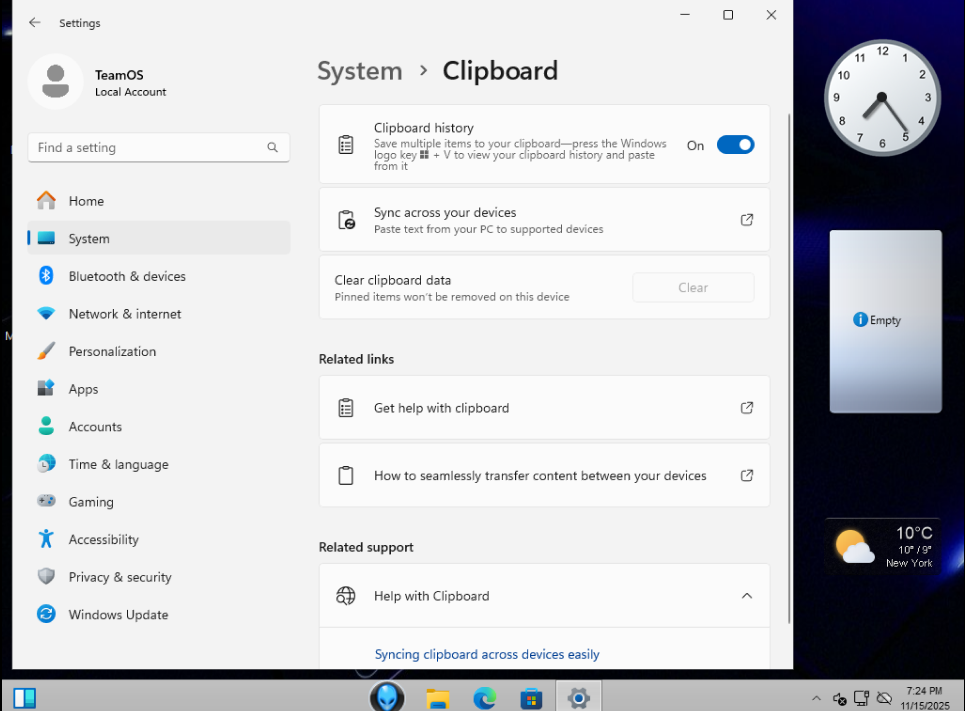The image size is (965, 711).
Task: Open Syncing clipboard across devices easily link
Action: [x=487, y=655]
